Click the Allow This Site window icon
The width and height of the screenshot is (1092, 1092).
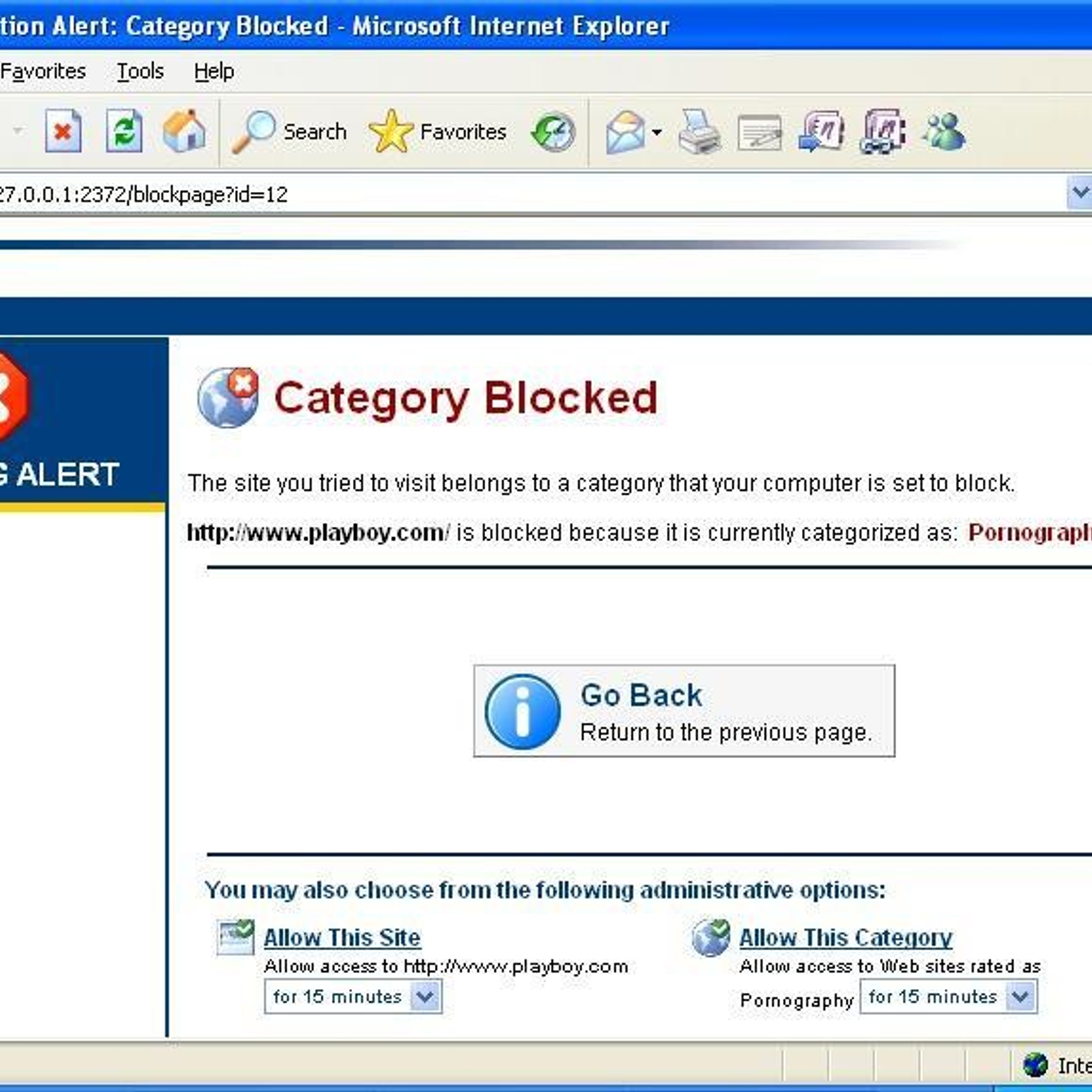(235, 937)
